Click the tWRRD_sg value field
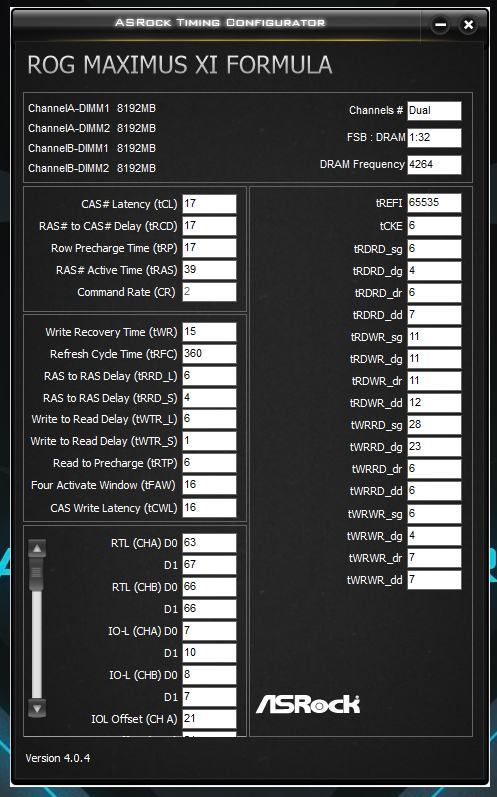 click(x=434, y=425)
